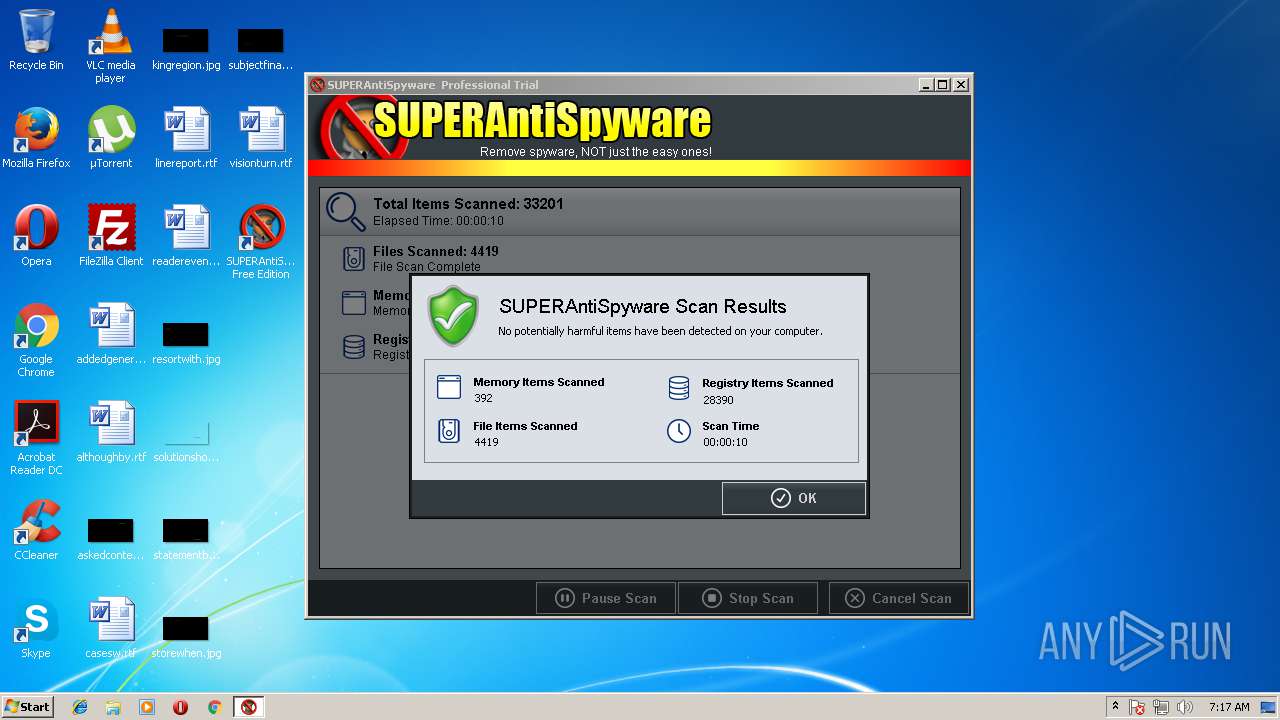Click the disk icon beside Files Scanned

pos(353,259)
